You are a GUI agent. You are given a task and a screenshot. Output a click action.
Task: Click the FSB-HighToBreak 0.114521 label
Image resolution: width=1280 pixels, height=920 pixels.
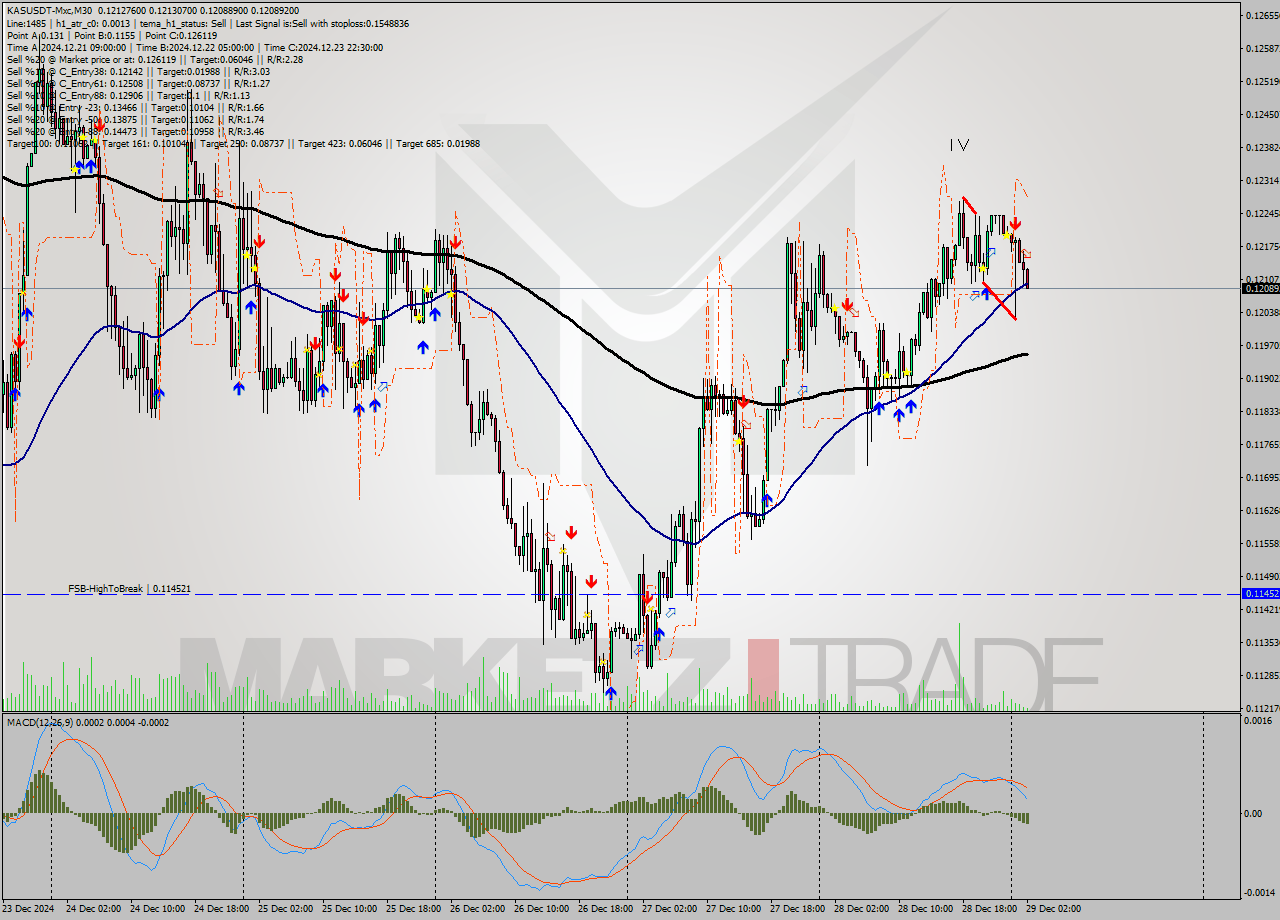click(129, 589)
